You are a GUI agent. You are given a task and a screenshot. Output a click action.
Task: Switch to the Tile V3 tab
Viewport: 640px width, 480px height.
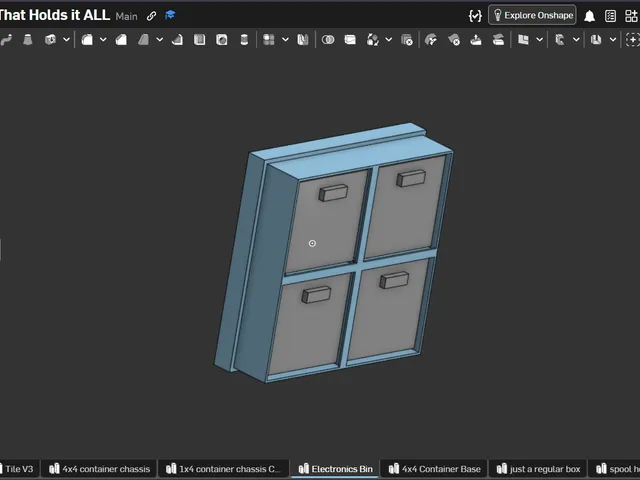point(19,469)
